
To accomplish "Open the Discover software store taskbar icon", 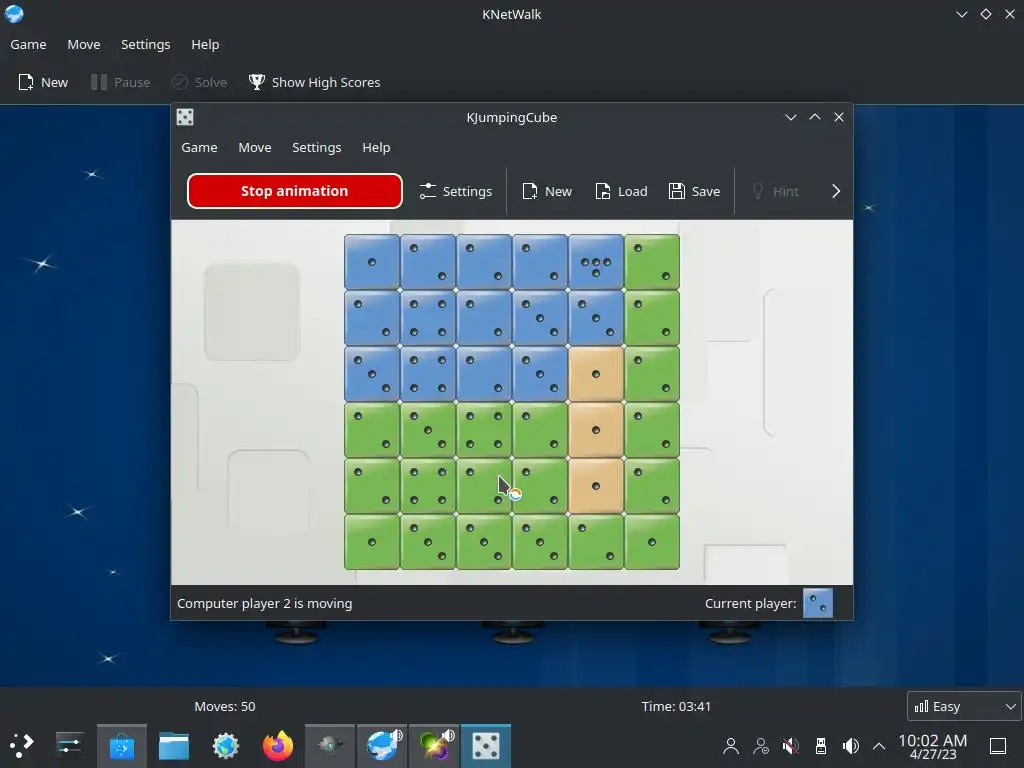I will tap(121, 746).
